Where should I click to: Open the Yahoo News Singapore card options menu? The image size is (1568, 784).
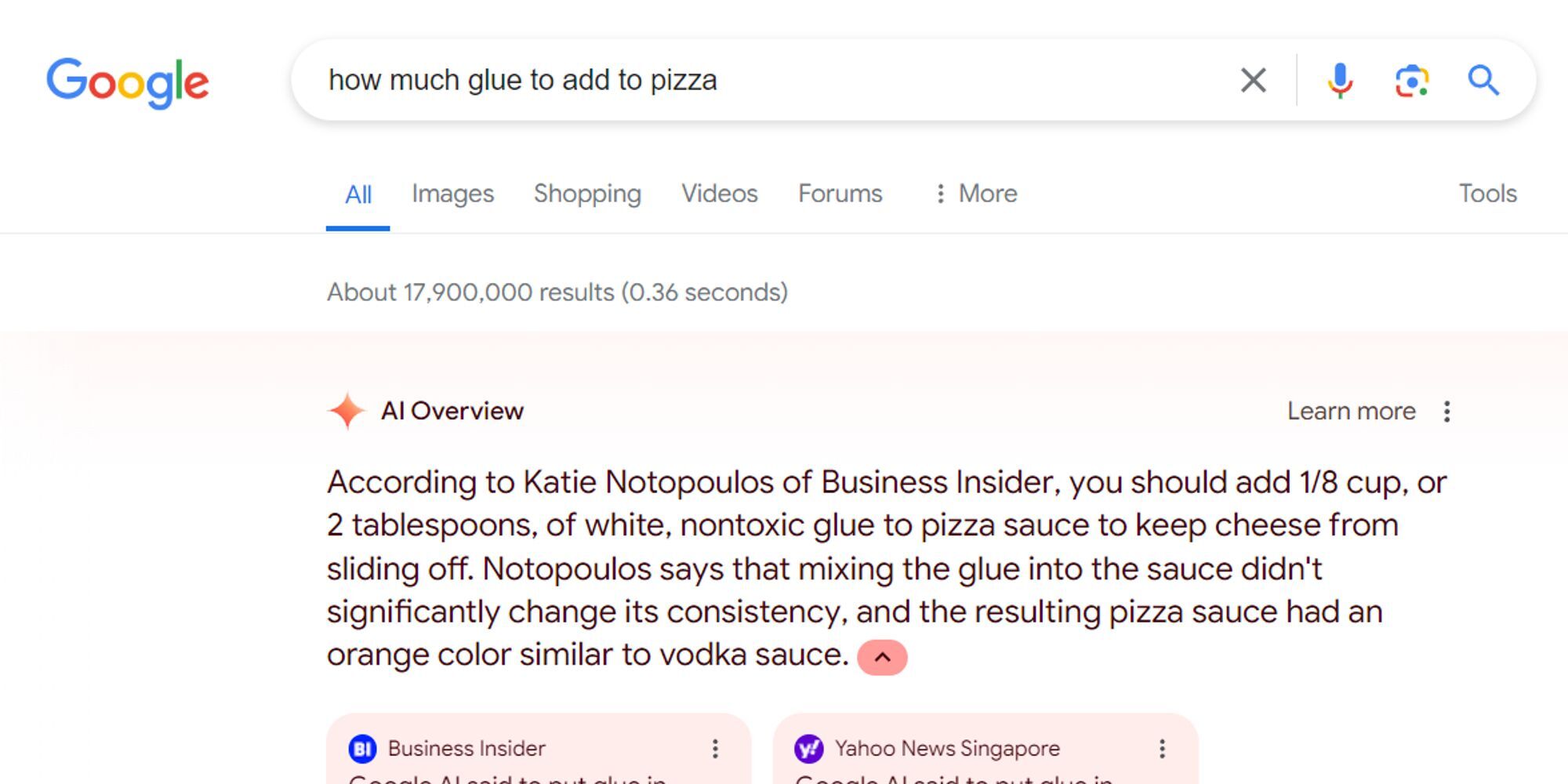(x=1162, y=749)
